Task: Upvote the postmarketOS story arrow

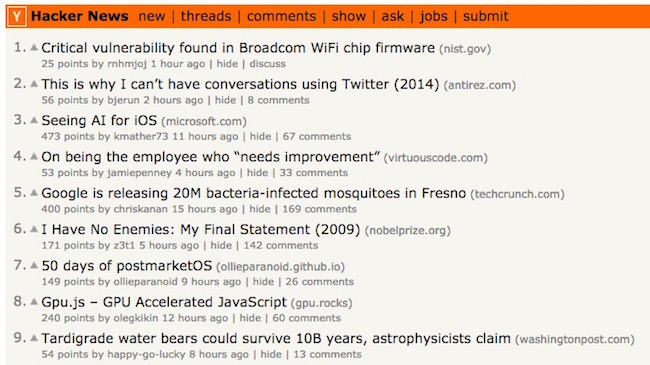Action: point(34,265)
